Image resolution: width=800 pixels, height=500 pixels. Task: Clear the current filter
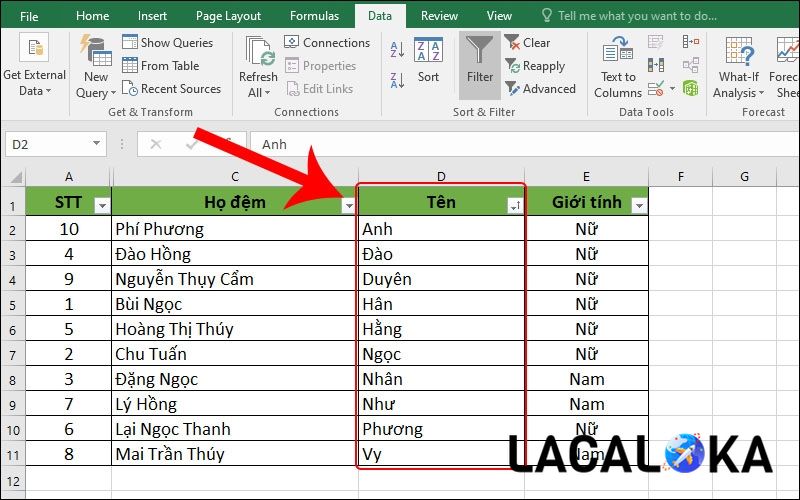tap(527, 42)
